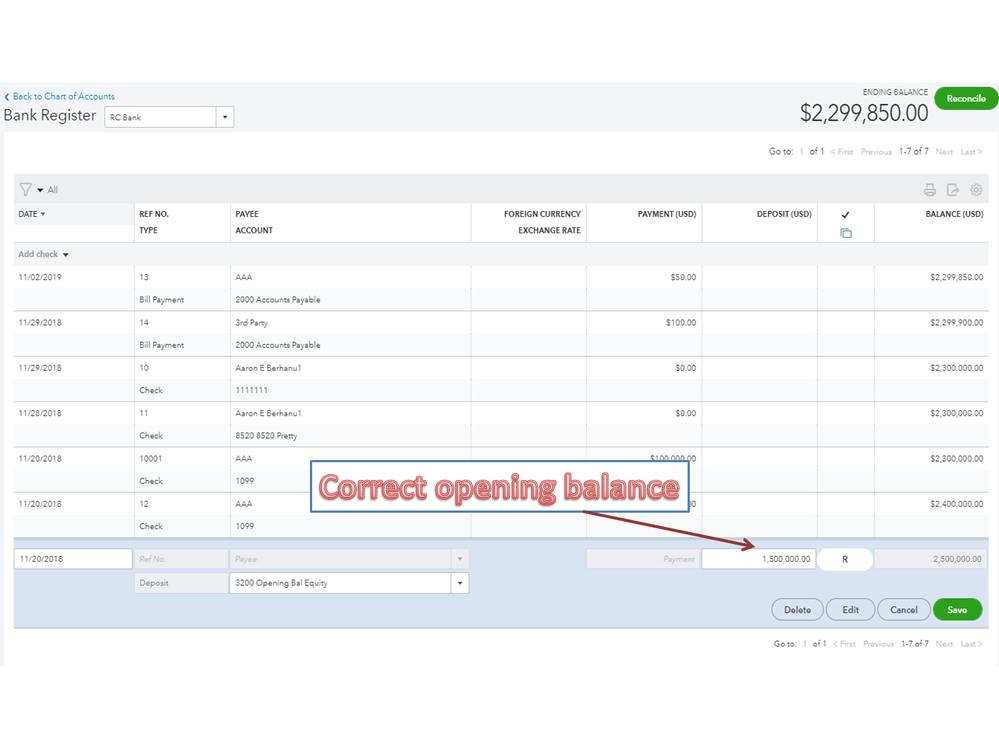Click the green Save button
Image resolution: width=999 pixels, height=749 pixels.
(x=957, y=610)
